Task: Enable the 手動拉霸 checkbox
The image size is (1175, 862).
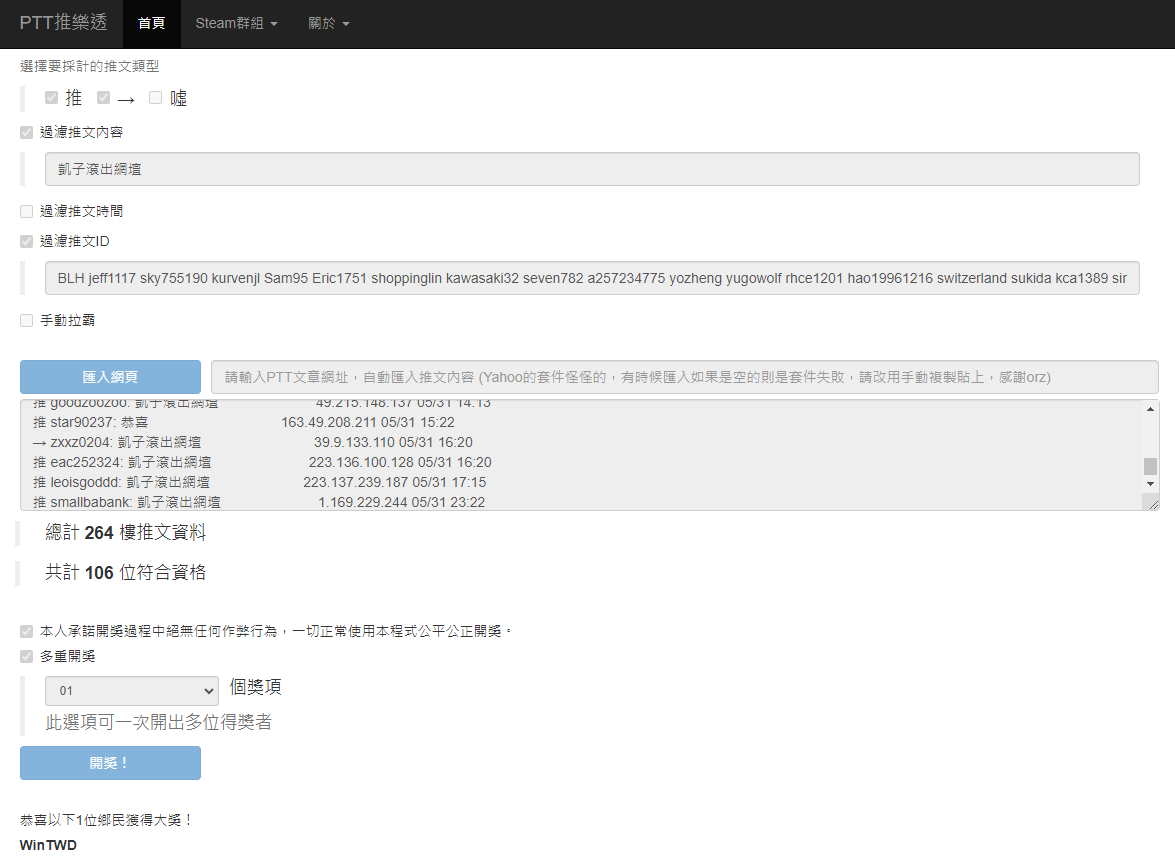Action: [26, 321]
